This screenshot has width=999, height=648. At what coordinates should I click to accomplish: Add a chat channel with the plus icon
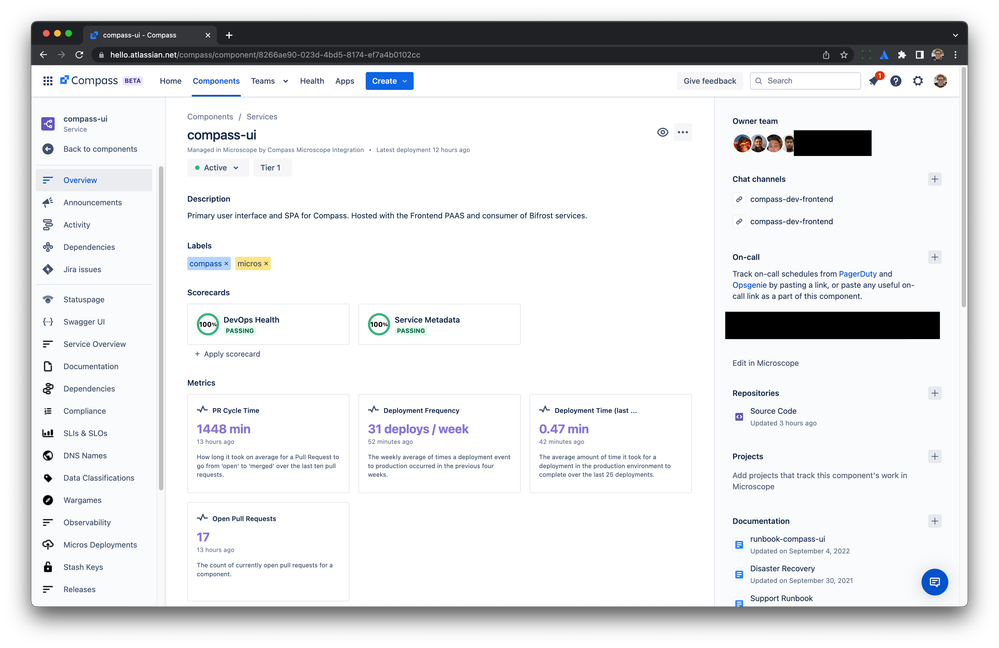934,178
